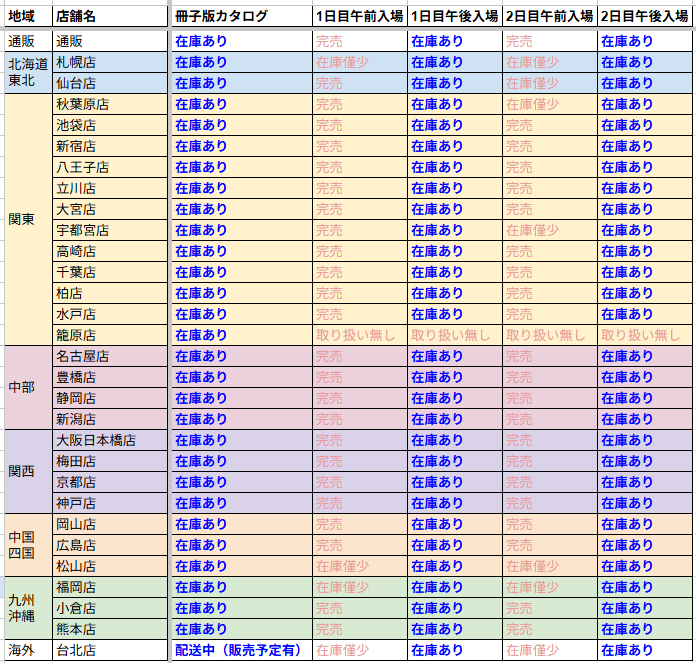Click the 松山店 store name cell
The image size is (696, 663).
110,566
